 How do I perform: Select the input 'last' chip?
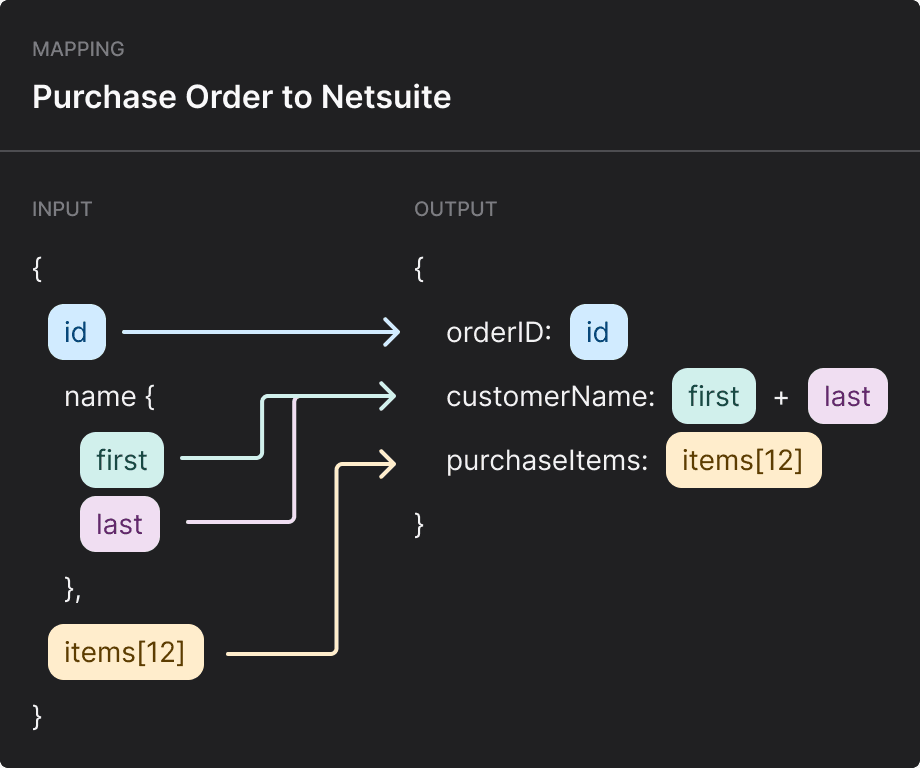tap(120, 524)
